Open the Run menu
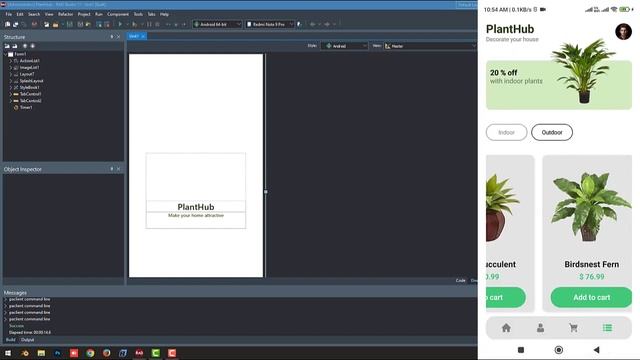The width and height of the screenshot is (640, 360). [99, 14]
